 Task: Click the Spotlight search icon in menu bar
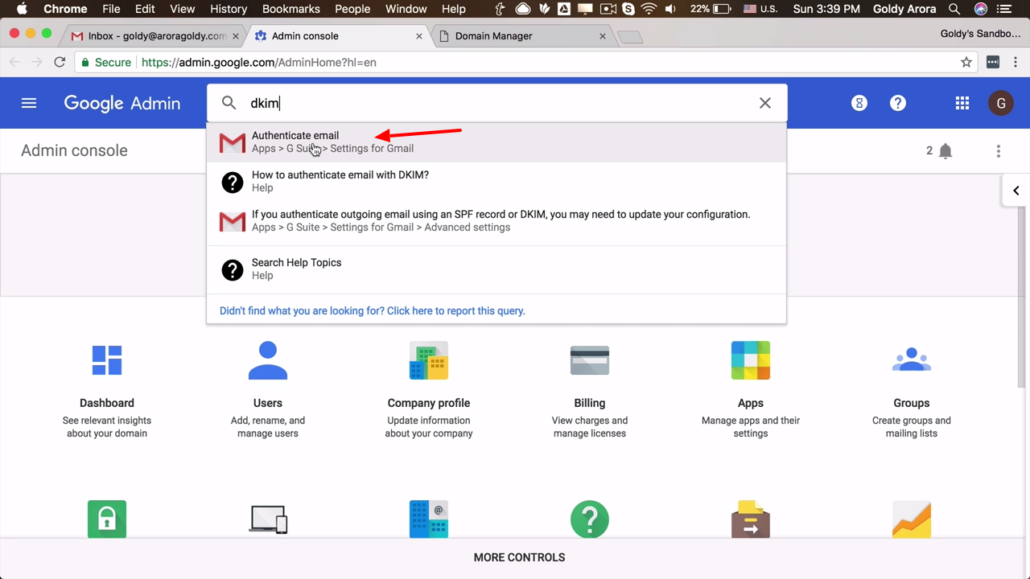pyautogui.click(x=954, y=9)
